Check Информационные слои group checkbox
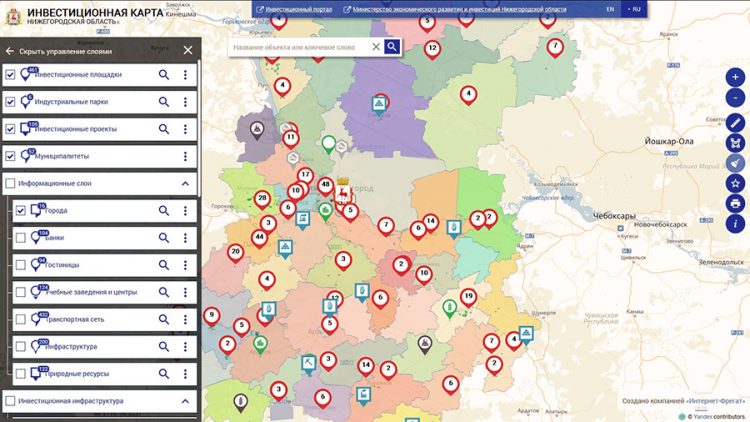Image resolution: width=750 pixels, height=422 pixels. click(x=10, y=183)
